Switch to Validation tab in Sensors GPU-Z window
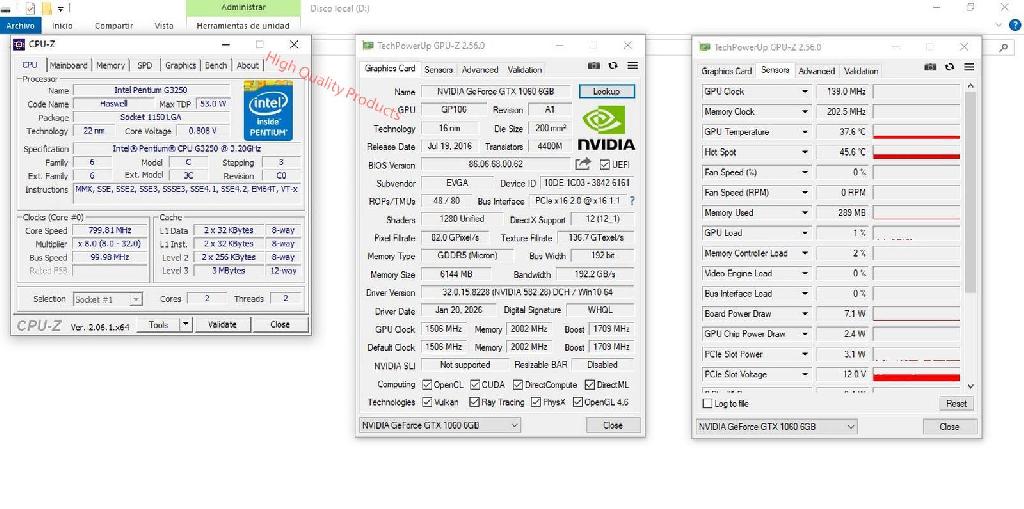1024x509 pixels. 861,71
